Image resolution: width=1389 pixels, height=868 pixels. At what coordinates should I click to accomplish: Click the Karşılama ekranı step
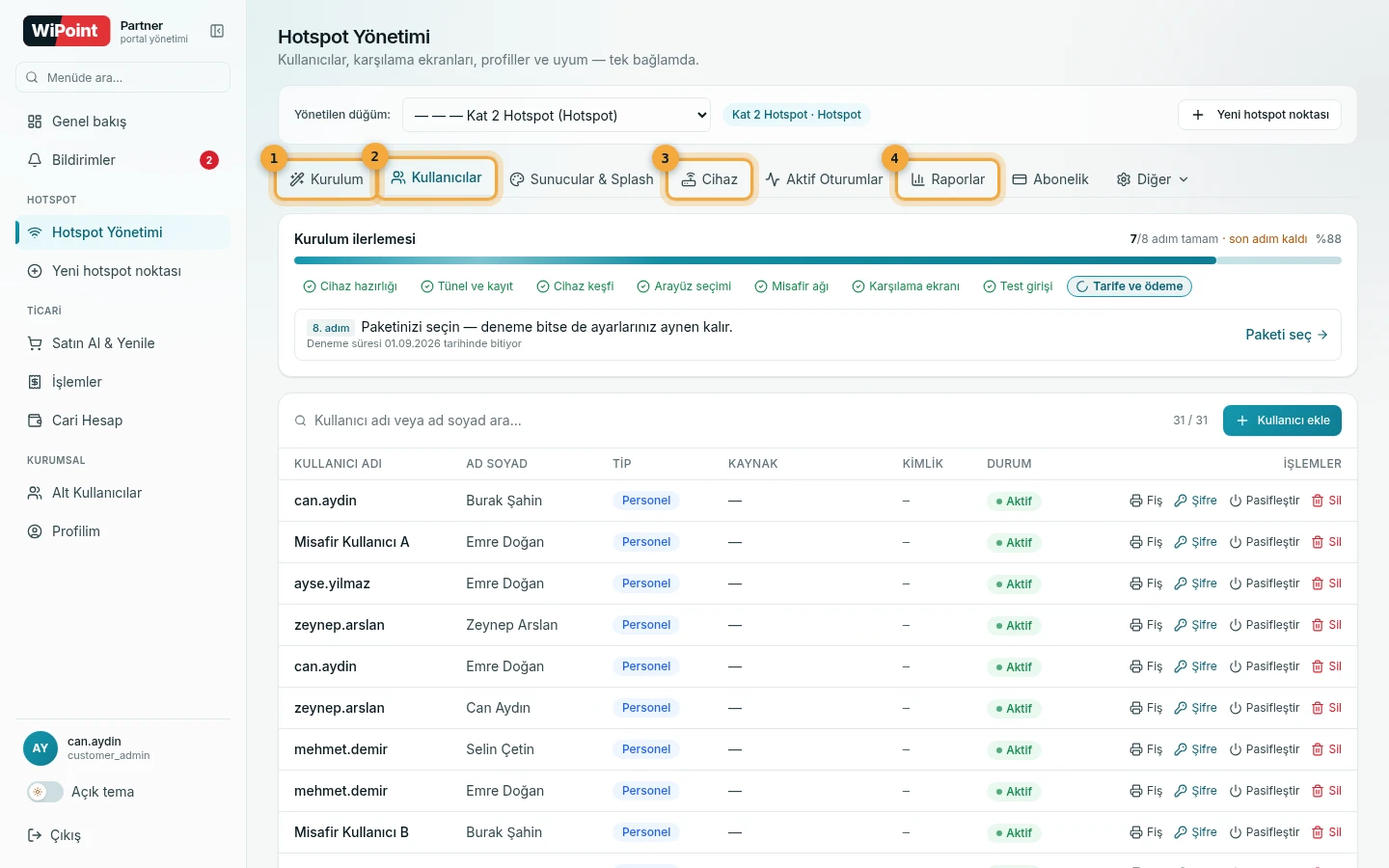906,286
